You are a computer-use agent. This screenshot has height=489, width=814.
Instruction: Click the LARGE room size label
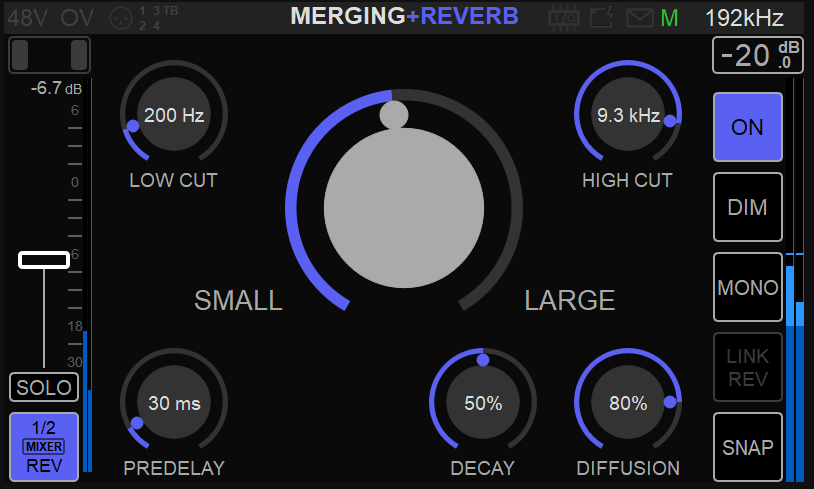point(569,300)
